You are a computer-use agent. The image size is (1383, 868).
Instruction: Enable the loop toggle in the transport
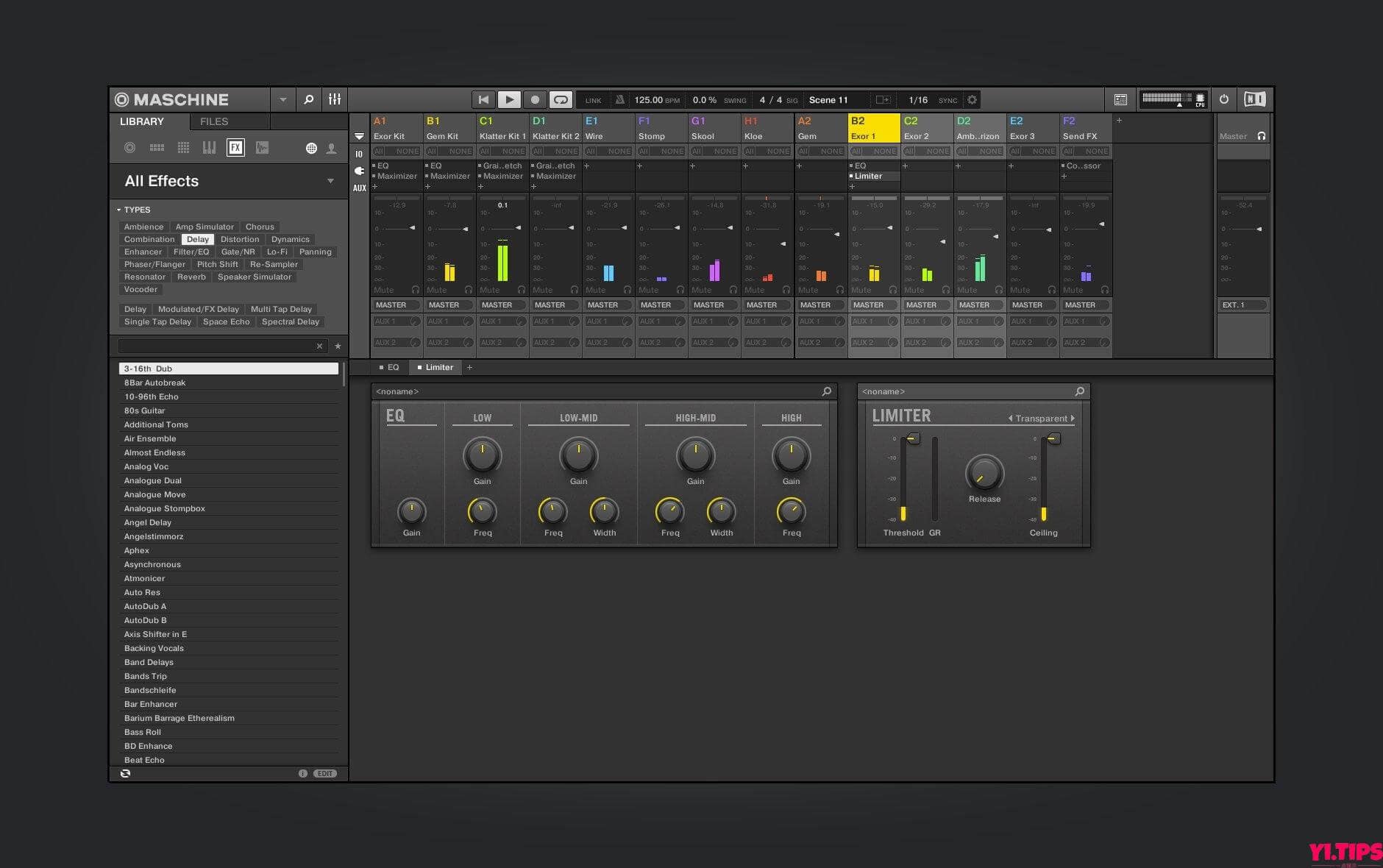click(560, 99)
